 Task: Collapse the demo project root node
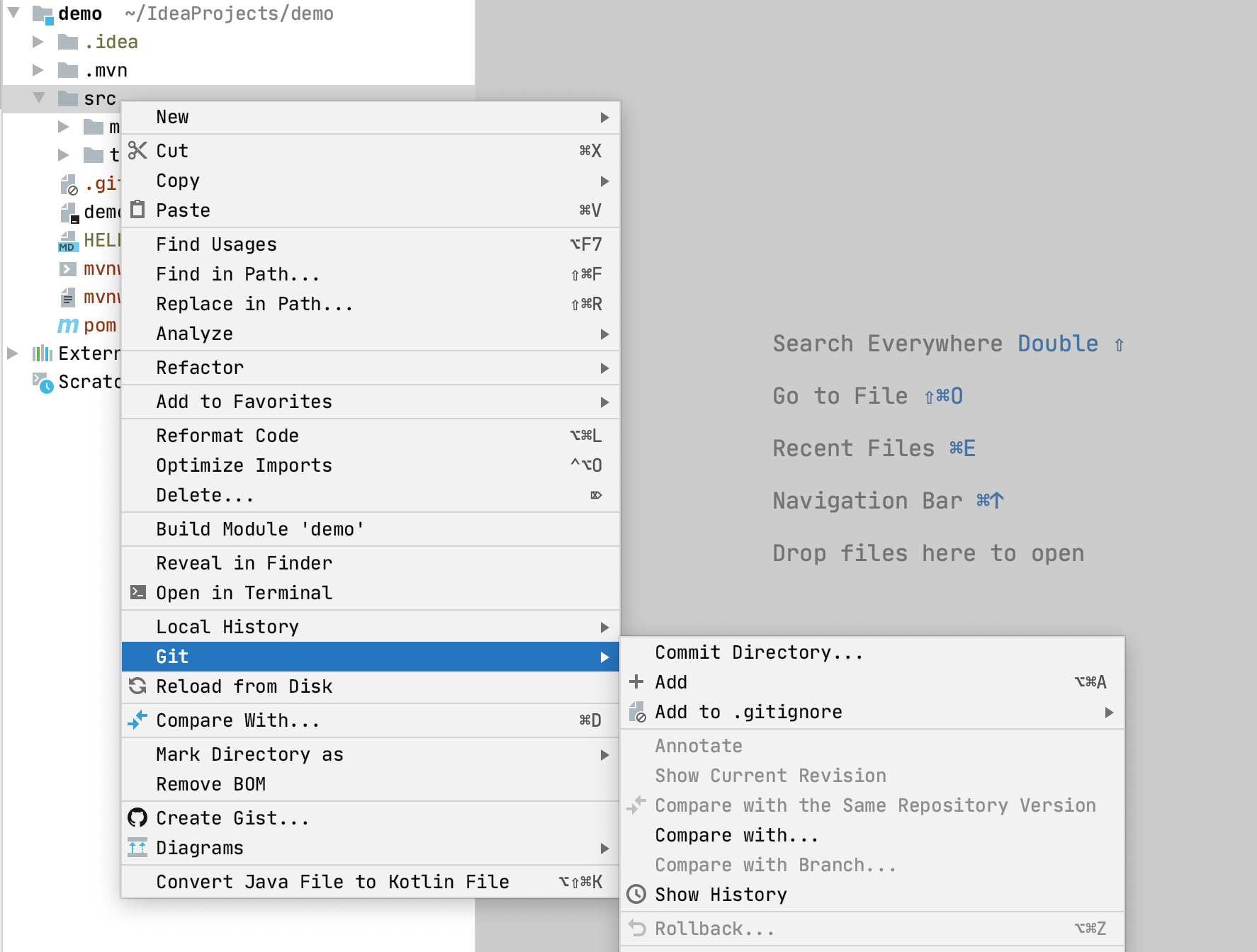(13, 13)
